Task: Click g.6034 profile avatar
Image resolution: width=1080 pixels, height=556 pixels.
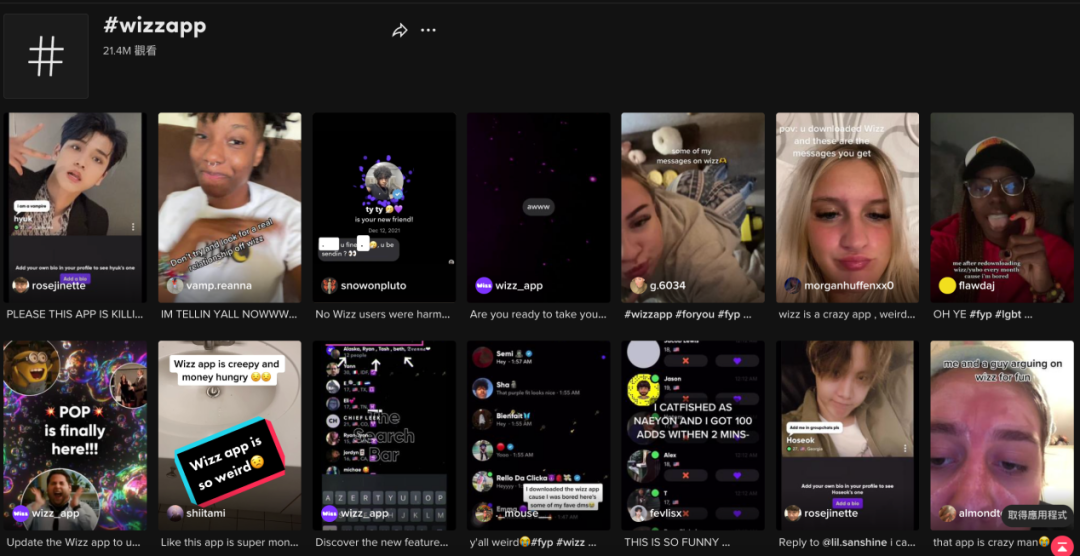Action: pyautogui.click(x=638, y=285)
